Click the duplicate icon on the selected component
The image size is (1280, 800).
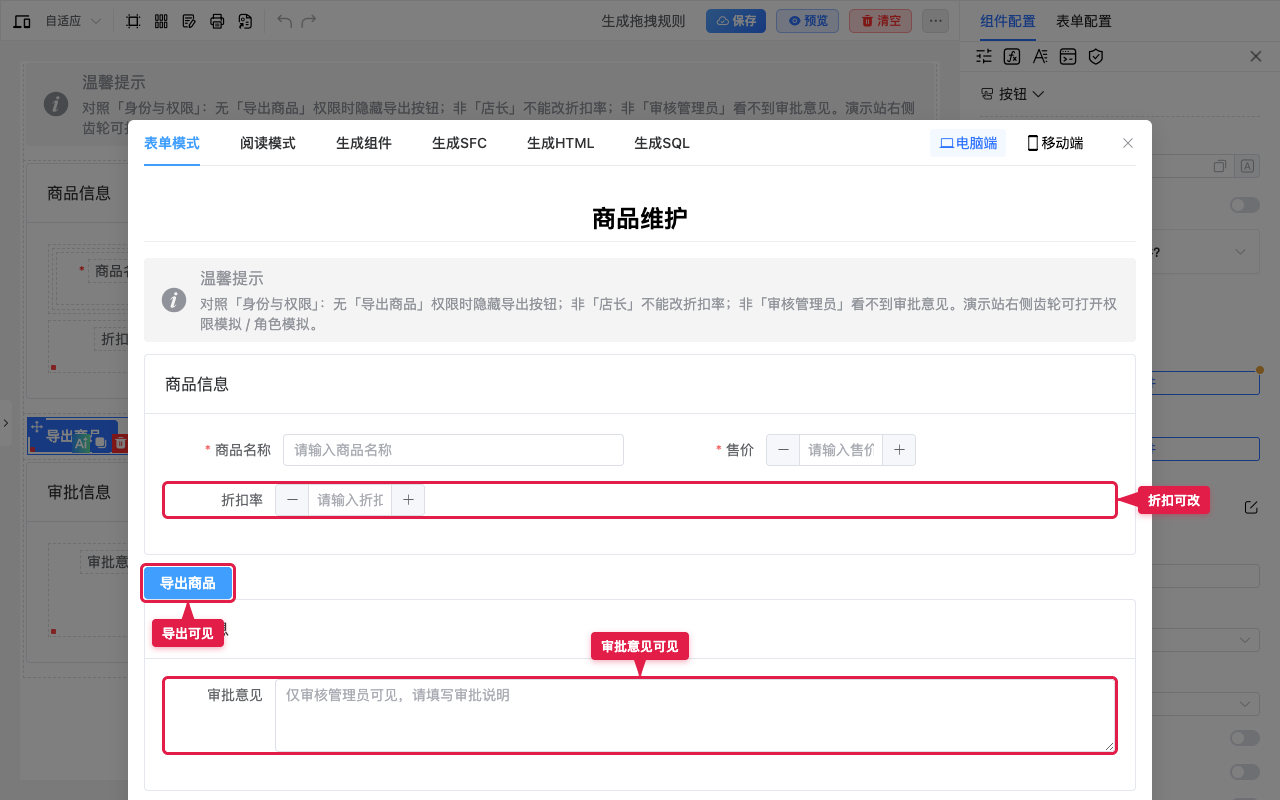tap(101, 443)
